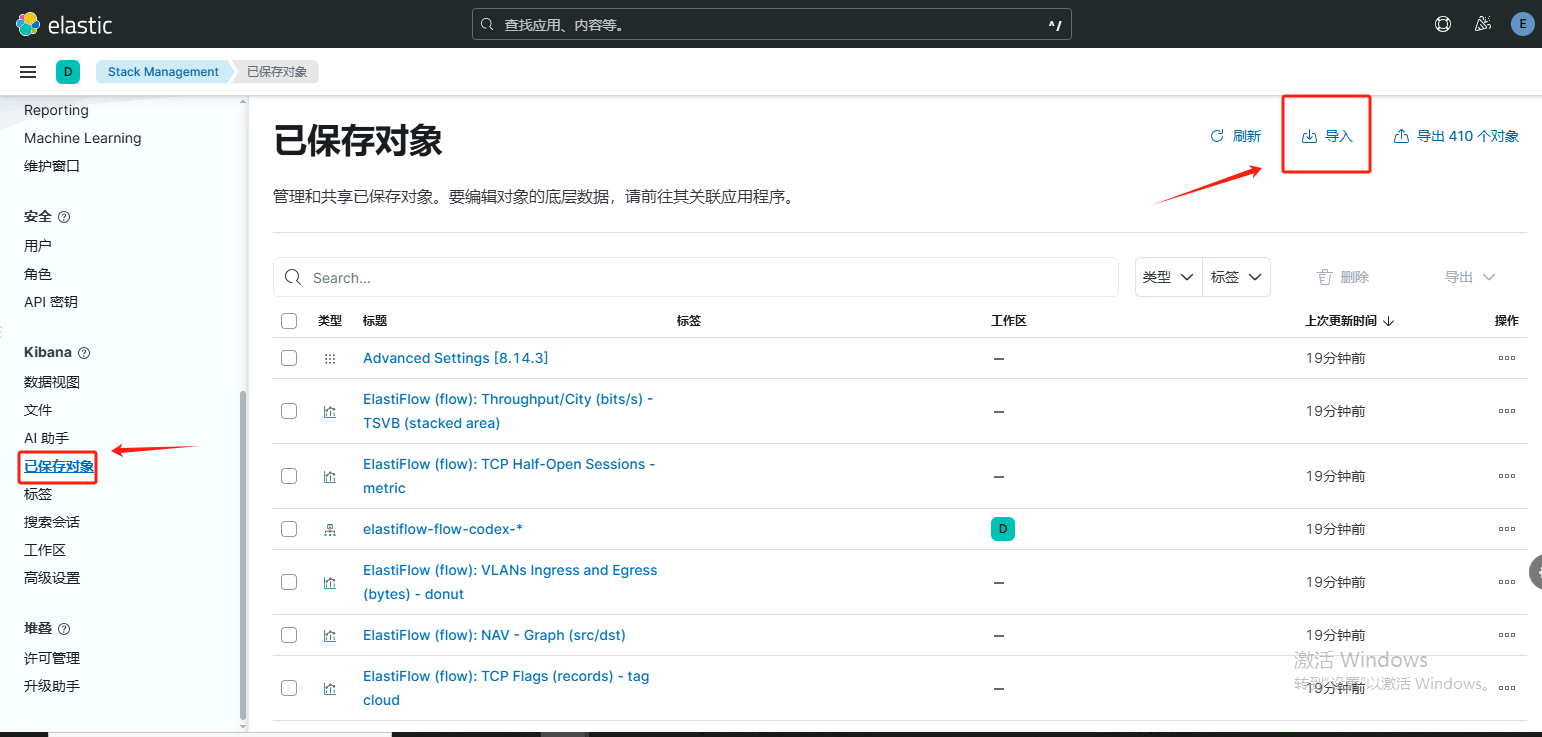Focus the global 查找应用、内容等 search box
Viewport: 1542px width, 737px height.
click(772, 24)
